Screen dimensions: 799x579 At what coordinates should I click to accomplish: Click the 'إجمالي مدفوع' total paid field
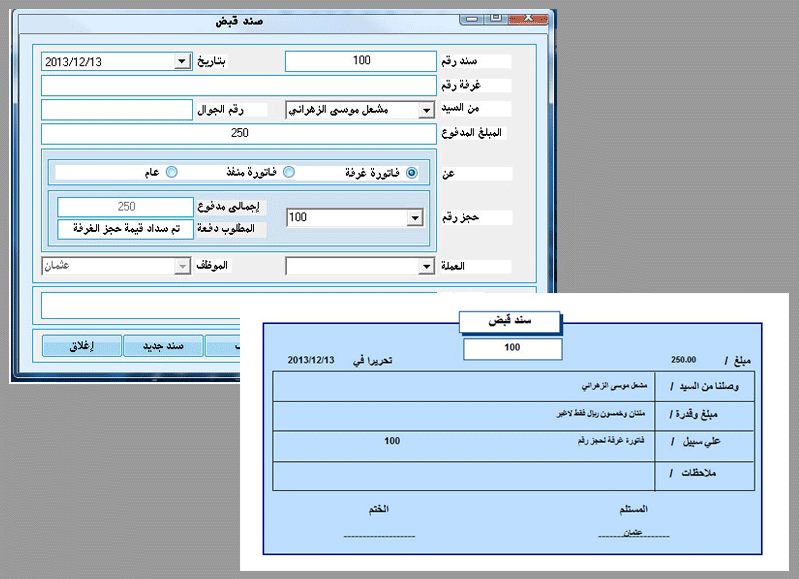coord(125,207)
